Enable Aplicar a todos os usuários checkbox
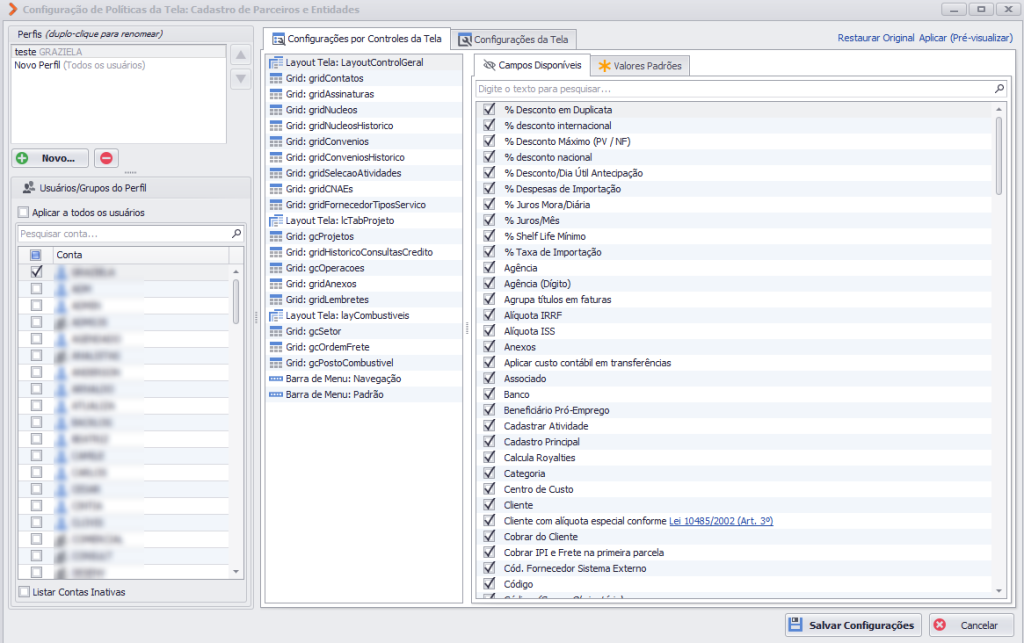1024x643 pixels. 24,212
